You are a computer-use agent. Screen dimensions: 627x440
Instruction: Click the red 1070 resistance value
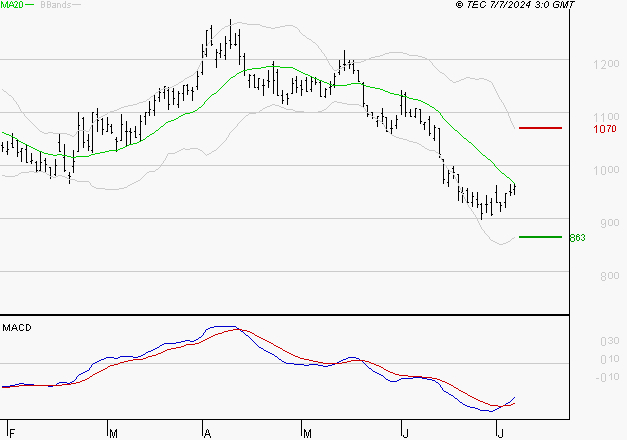click(x=605, y=129)
